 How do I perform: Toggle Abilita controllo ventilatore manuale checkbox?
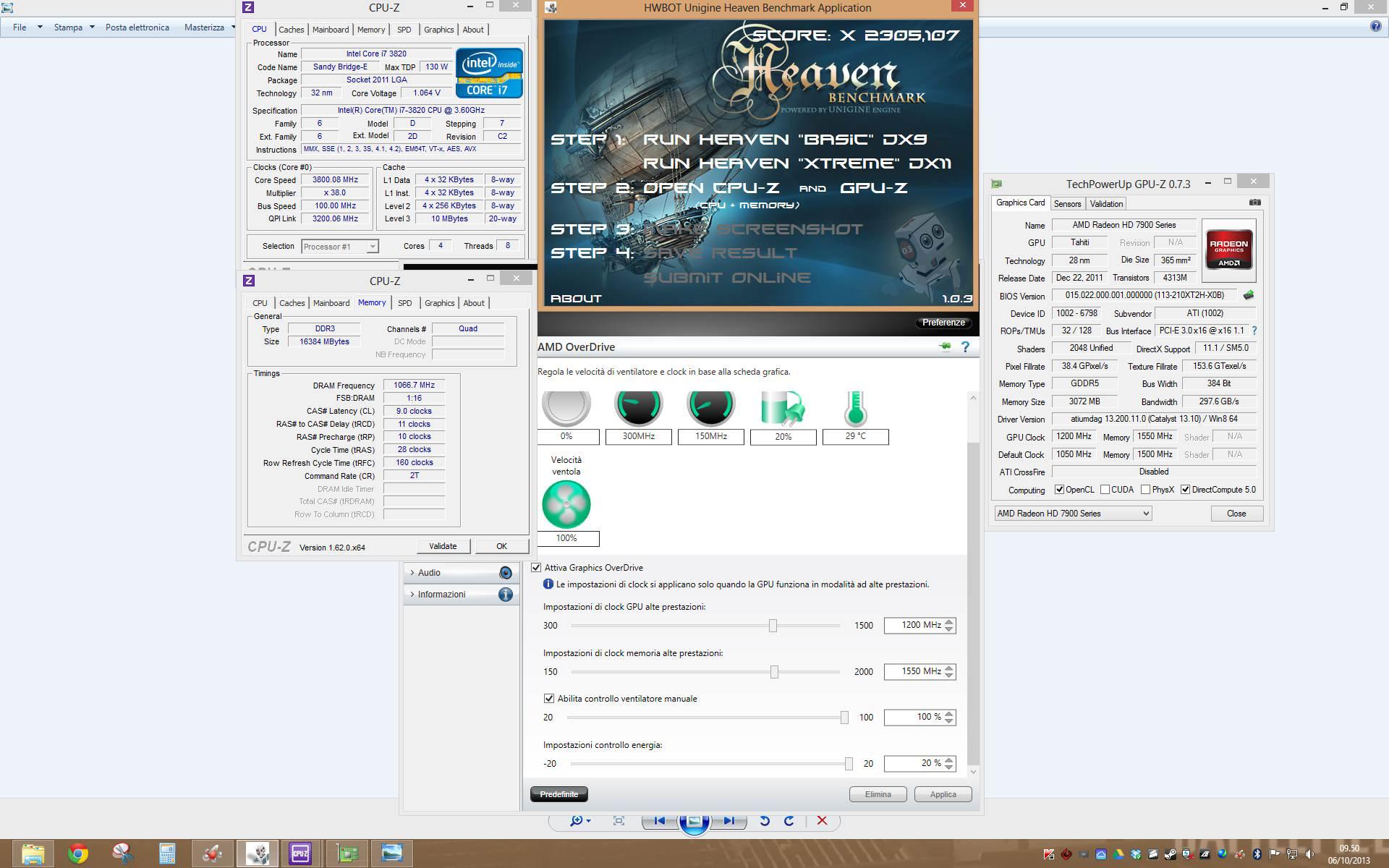(x=549, y=699)
